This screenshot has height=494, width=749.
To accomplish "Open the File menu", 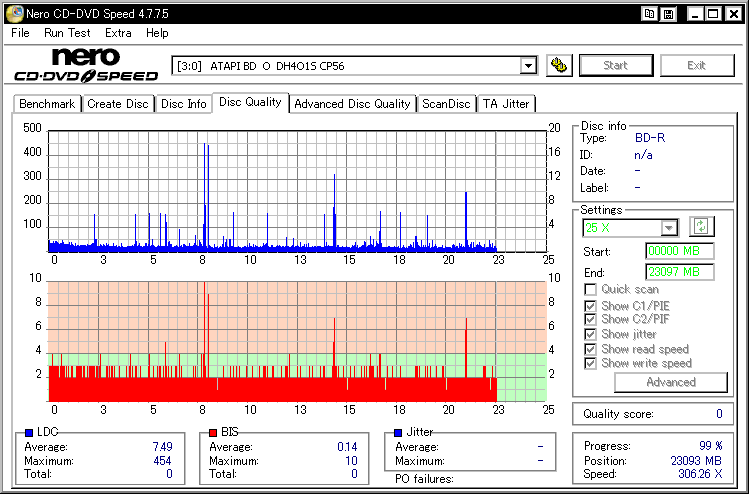I will pos(20,33).
